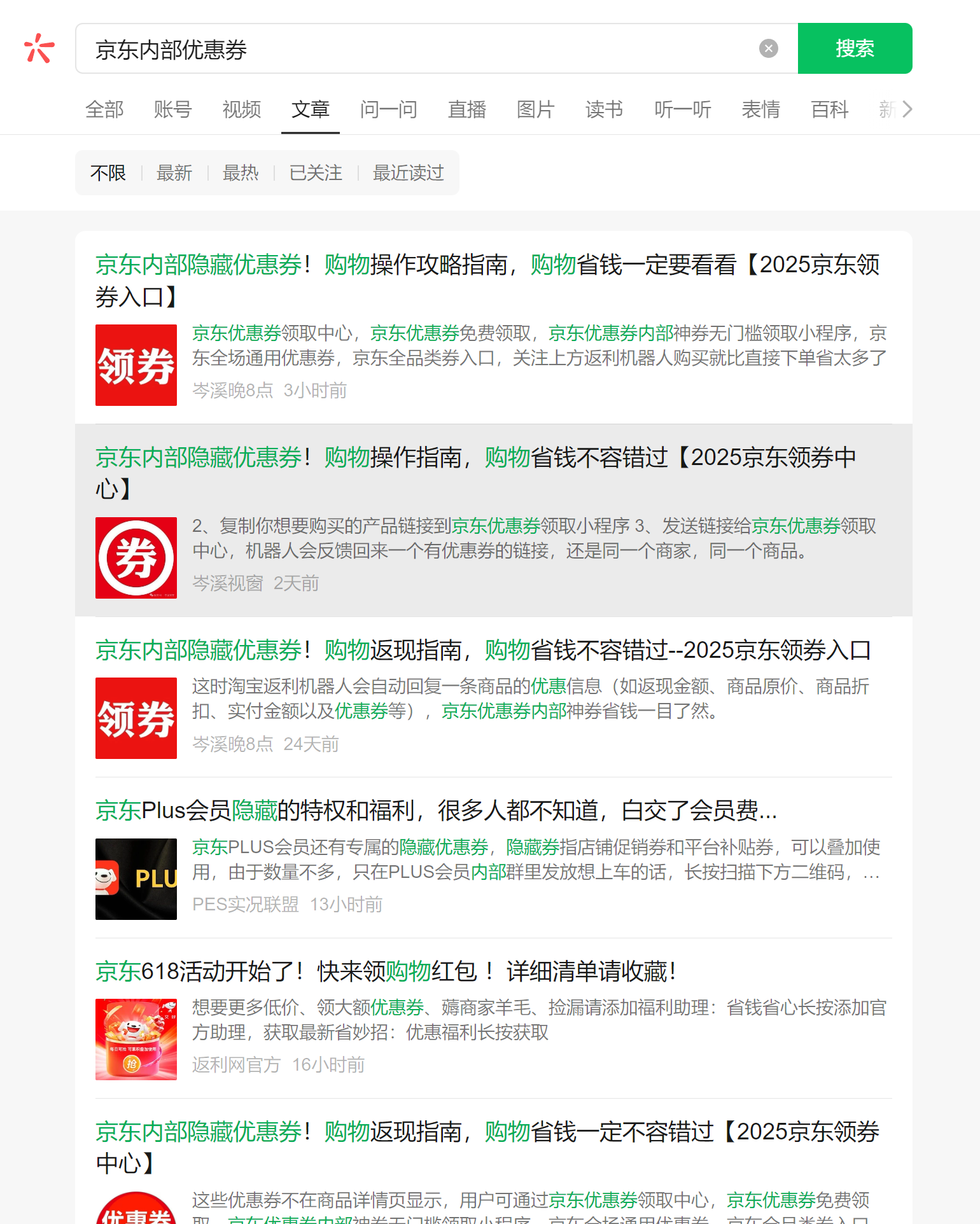Switch to the 账号 tab
This screenshot has height=1224, width=980.
tap(173, 109)
